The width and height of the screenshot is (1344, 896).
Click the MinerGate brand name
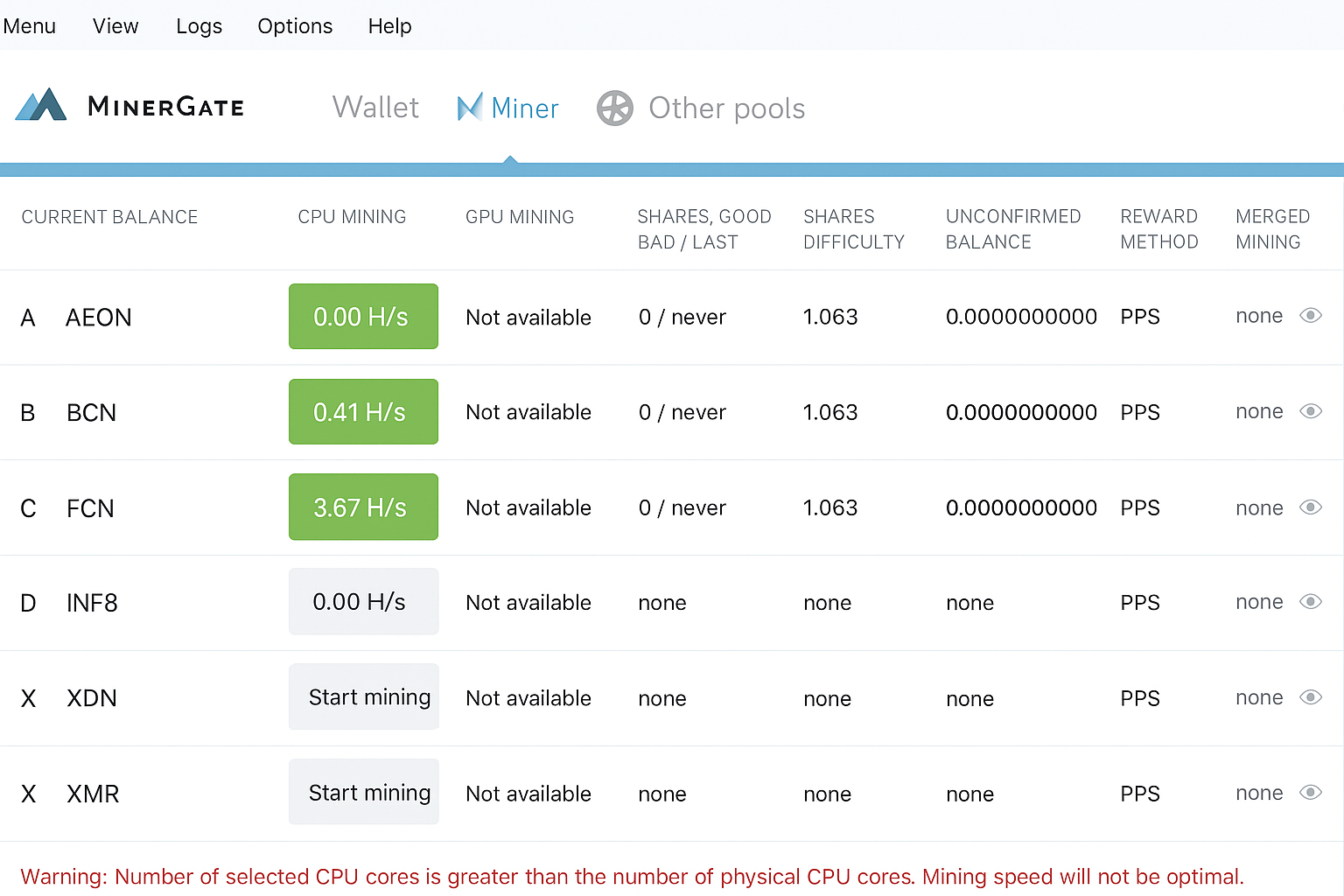(166, 107)
